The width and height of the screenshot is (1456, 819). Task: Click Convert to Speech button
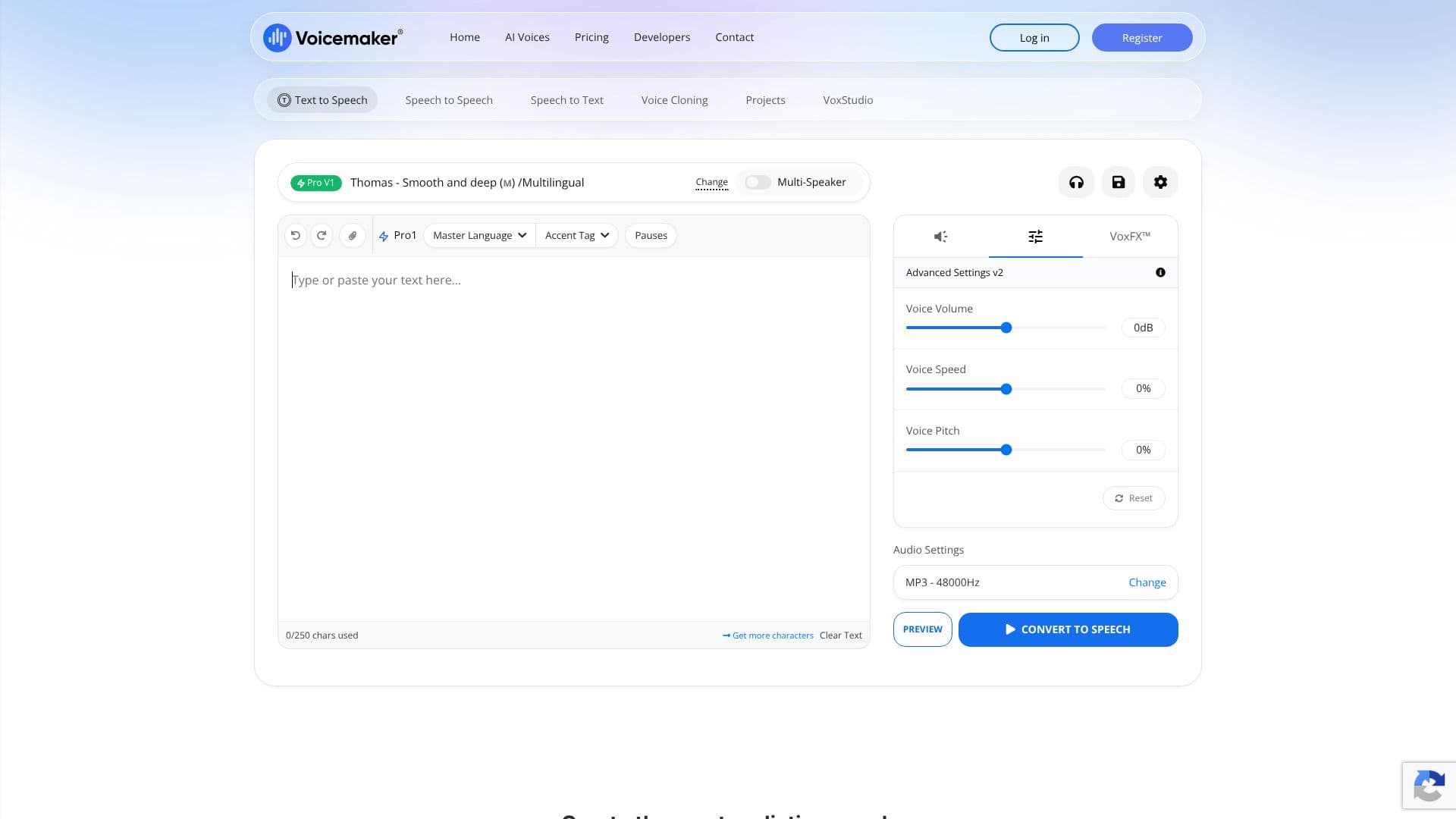coord(1068,629)
